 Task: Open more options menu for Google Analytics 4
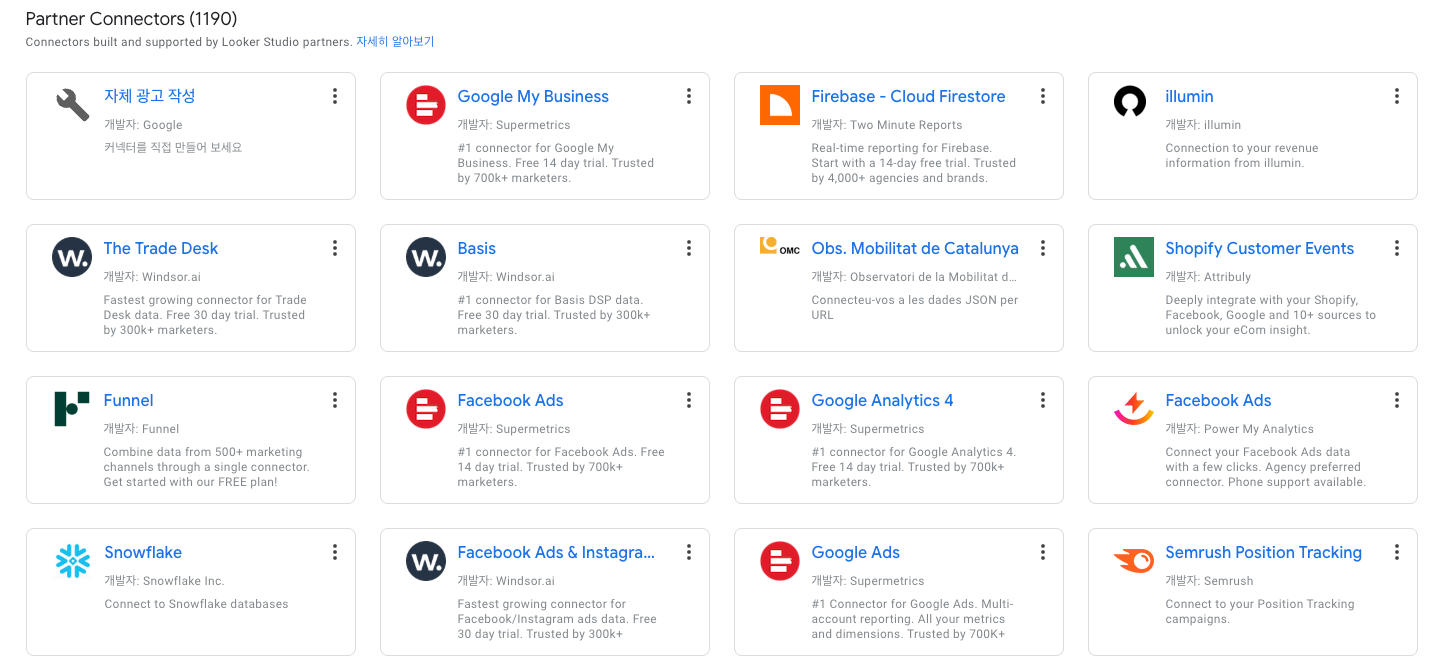click(x=1043, y=400)
